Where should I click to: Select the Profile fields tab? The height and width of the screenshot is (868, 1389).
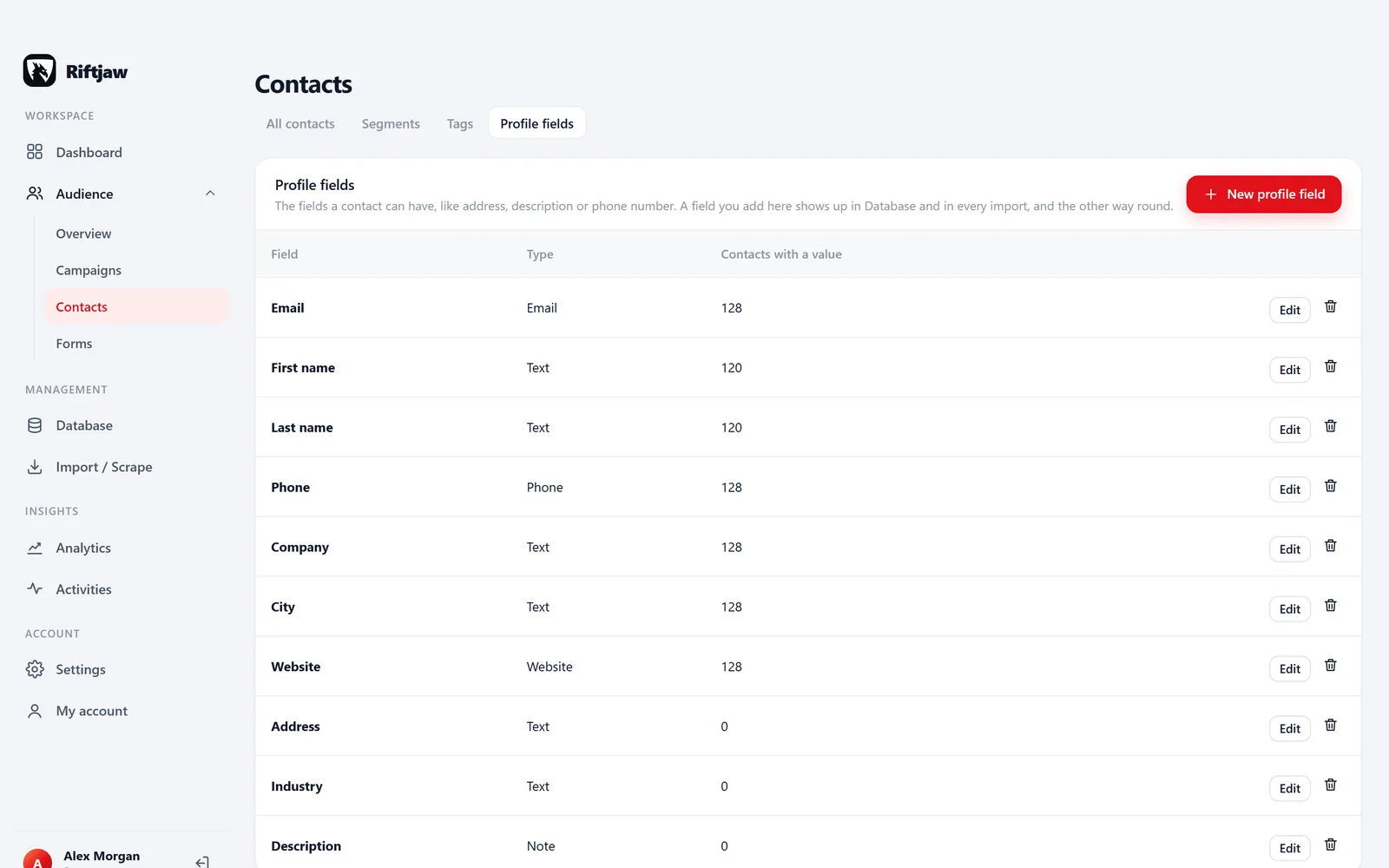point(537,123)
